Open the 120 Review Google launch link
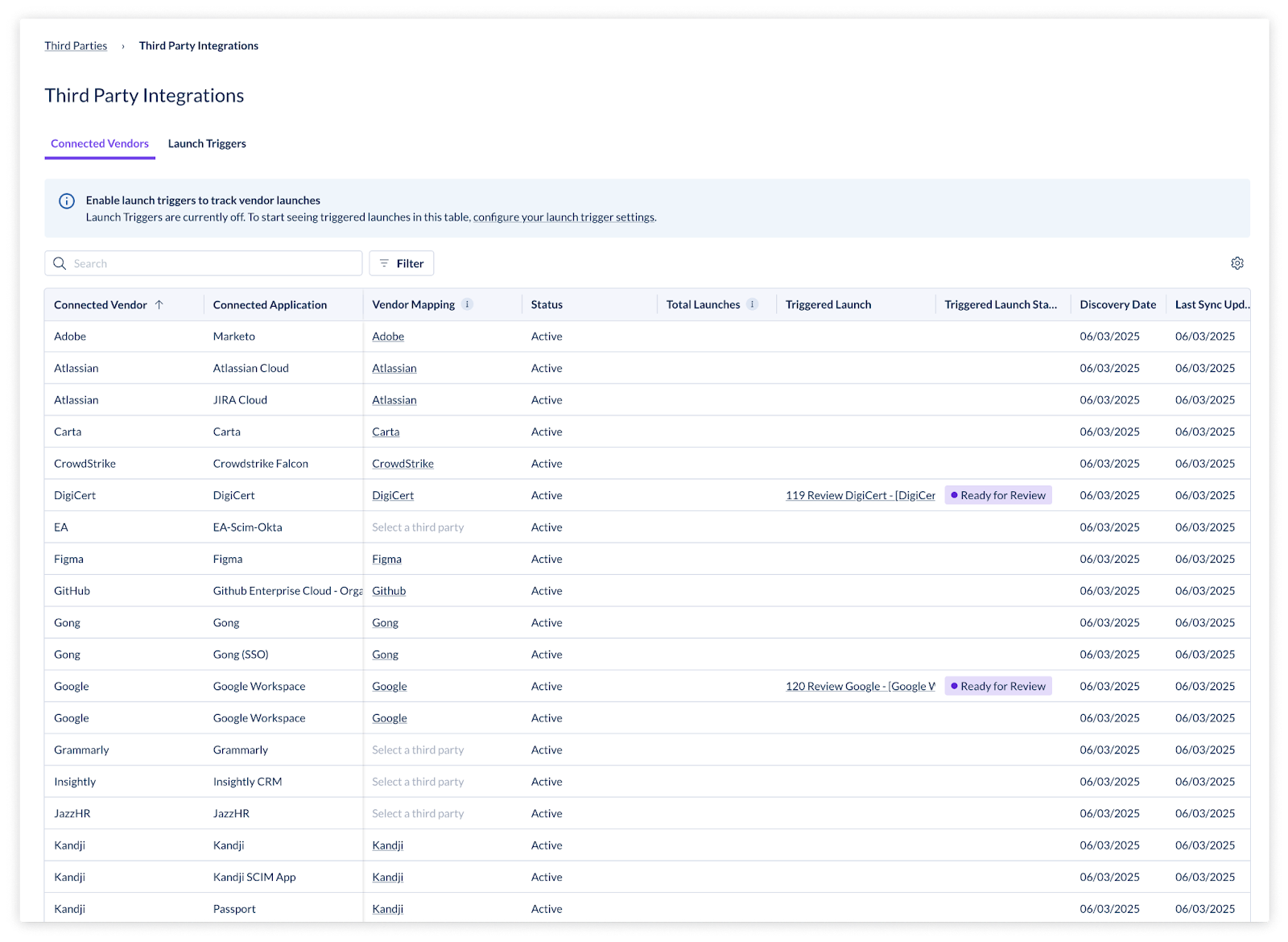Viewport: 1288px width, 942px height. [x=861, y=686]
